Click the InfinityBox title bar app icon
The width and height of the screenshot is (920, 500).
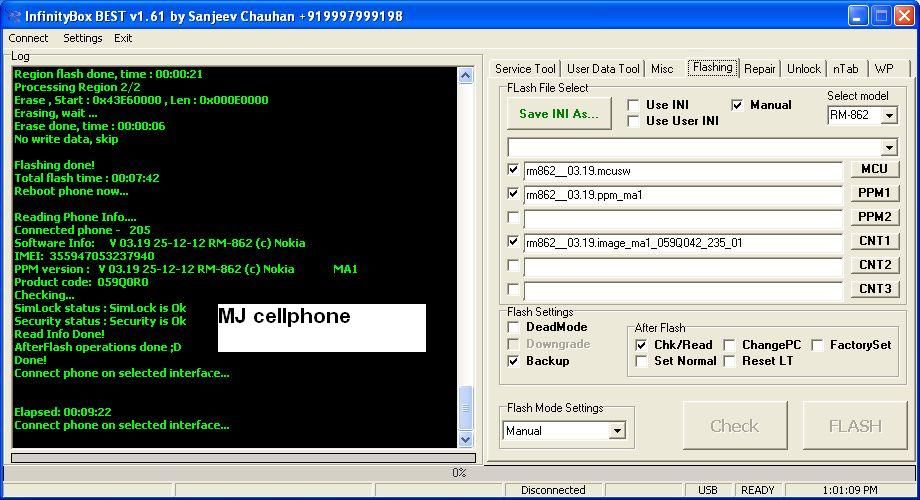pos(13,16)
